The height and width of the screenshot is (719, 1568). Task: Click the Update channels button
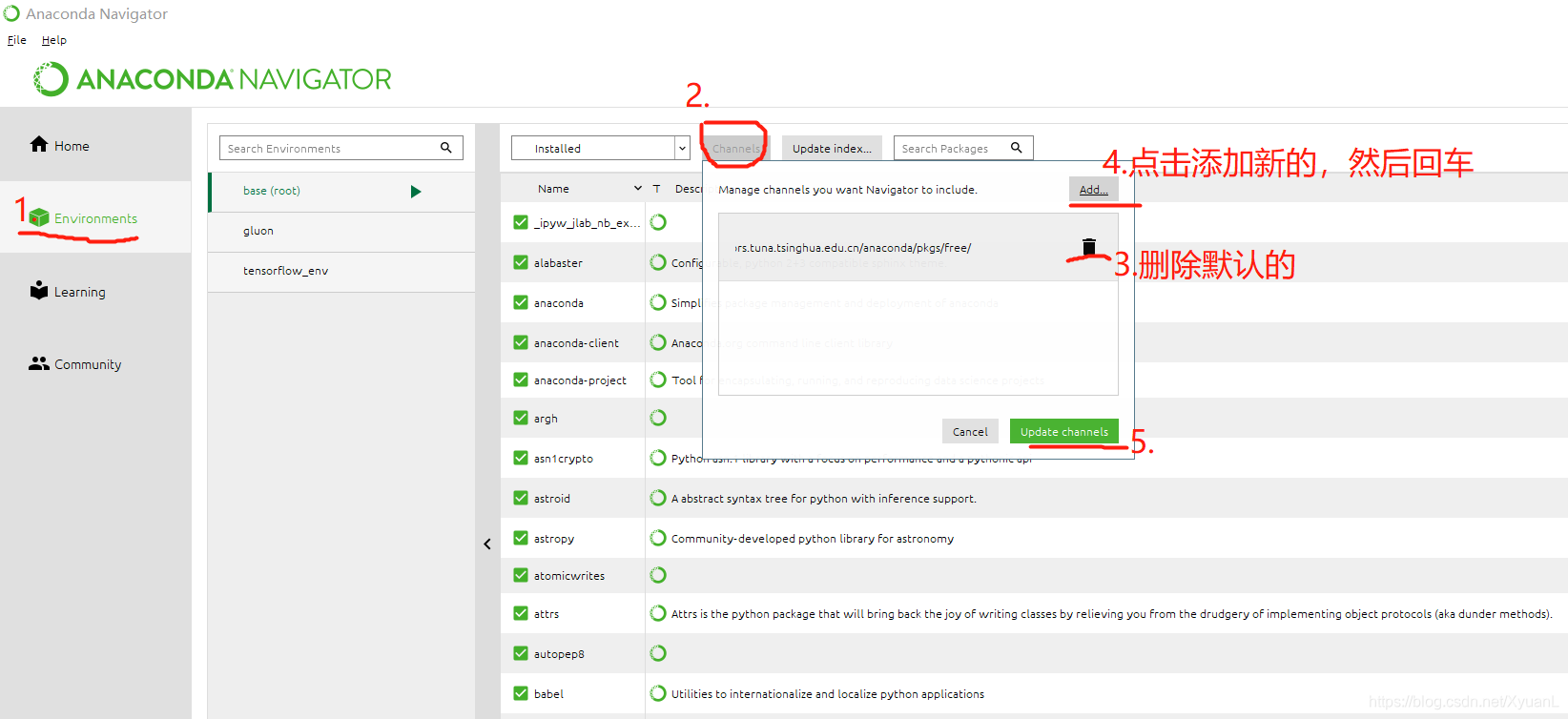click(x=1064, y=432)
